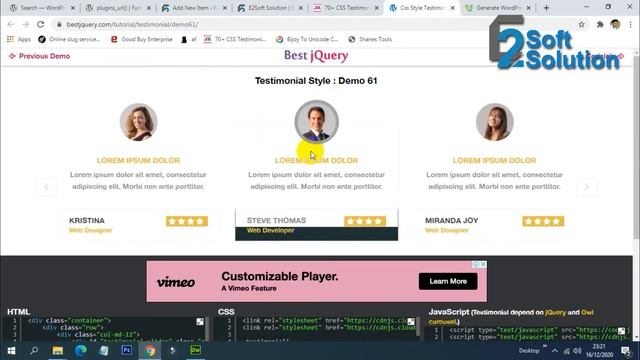Open 'Online slug service' bookmark
This screenshot has height=360, width=640.
pos(69,39)
